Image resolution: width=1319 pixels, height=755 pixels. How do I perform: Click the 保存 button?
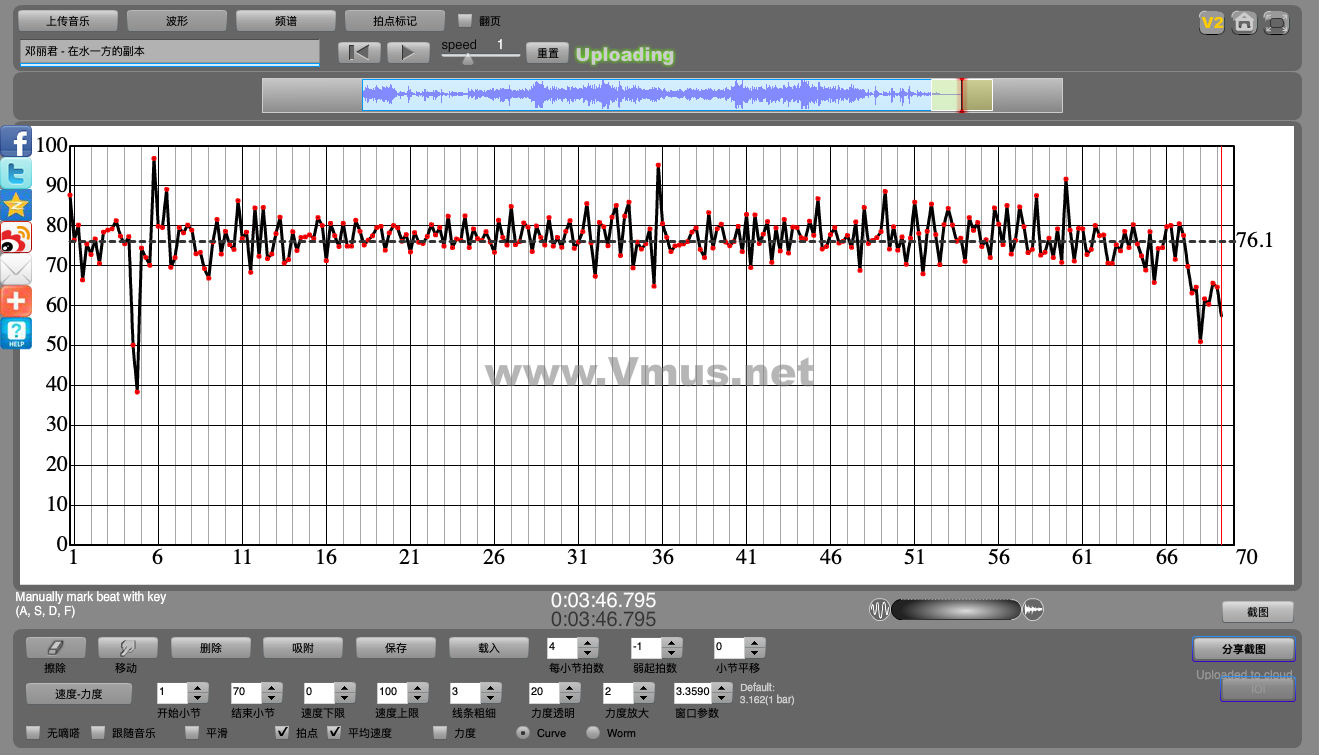[x=396, y=648]
